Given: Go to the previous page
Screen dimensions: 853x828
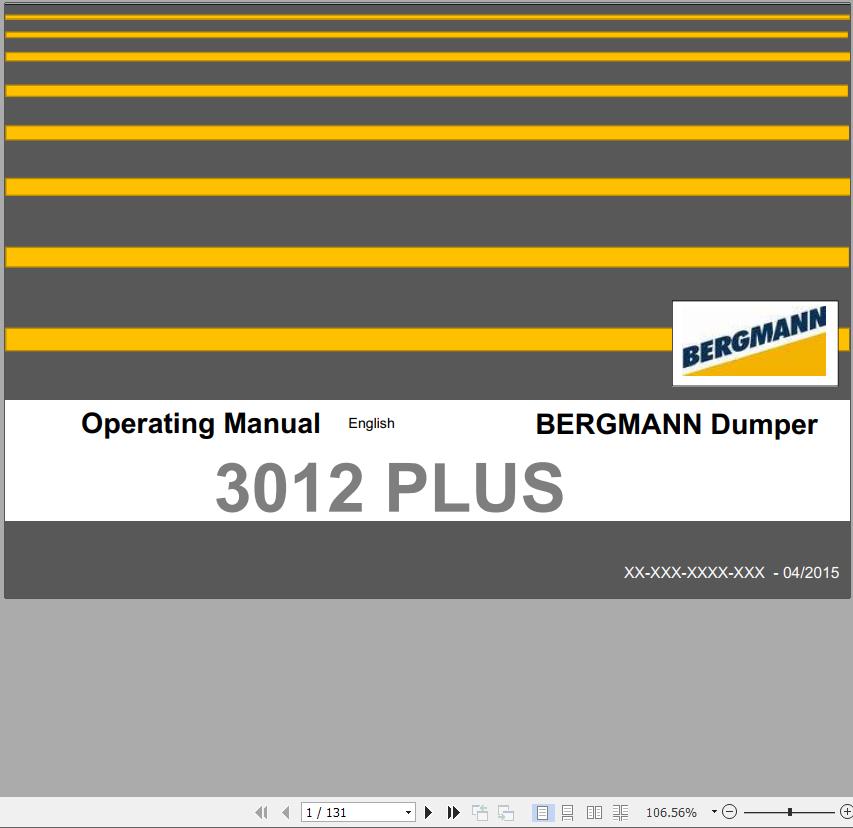Looking at the screenshot, I should [286, 812].
